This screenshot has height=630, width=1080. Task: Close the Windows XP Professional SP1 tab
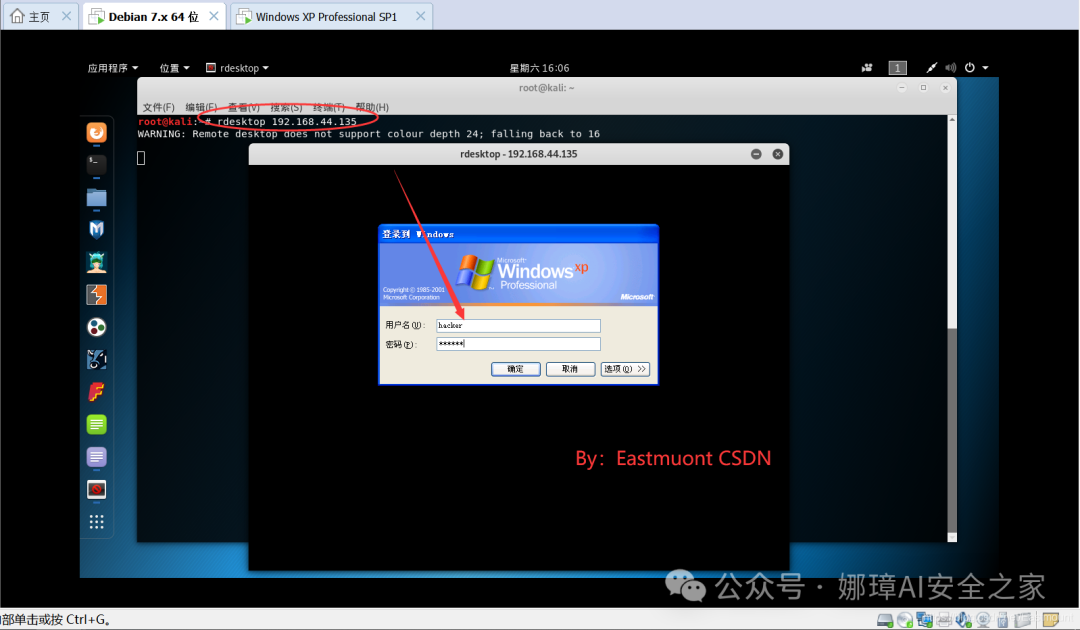(x=421, y=16)
